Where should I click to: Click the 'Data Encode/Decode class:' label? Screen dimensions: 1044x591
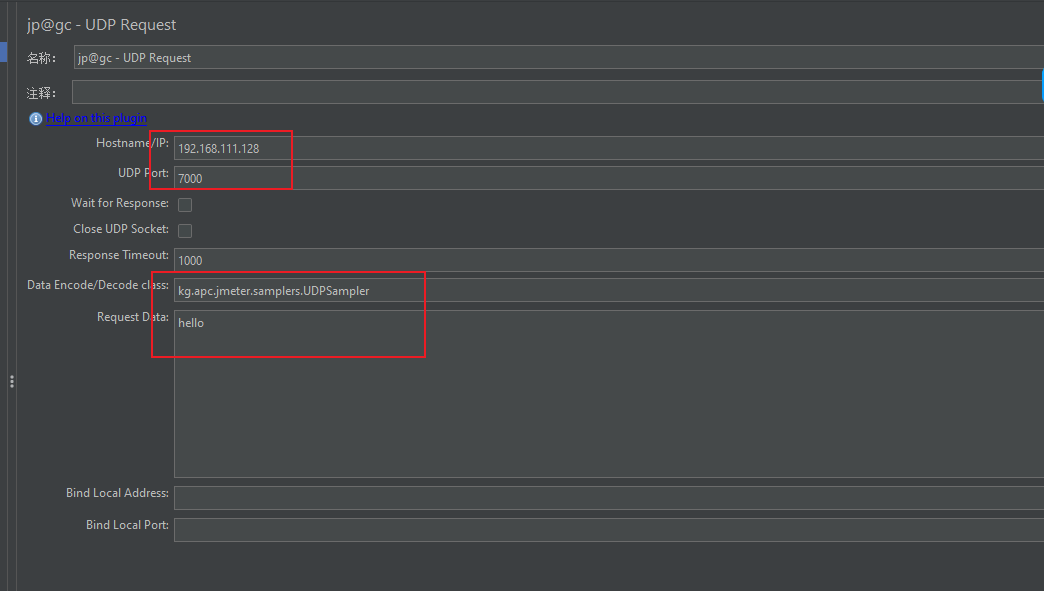97,285
